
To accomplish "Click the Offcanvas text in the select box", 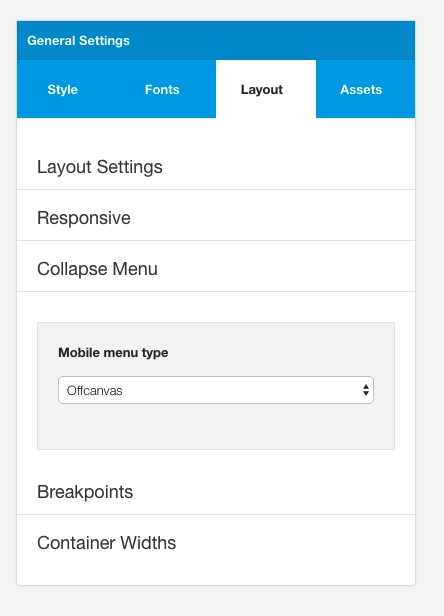I will 94,390.
